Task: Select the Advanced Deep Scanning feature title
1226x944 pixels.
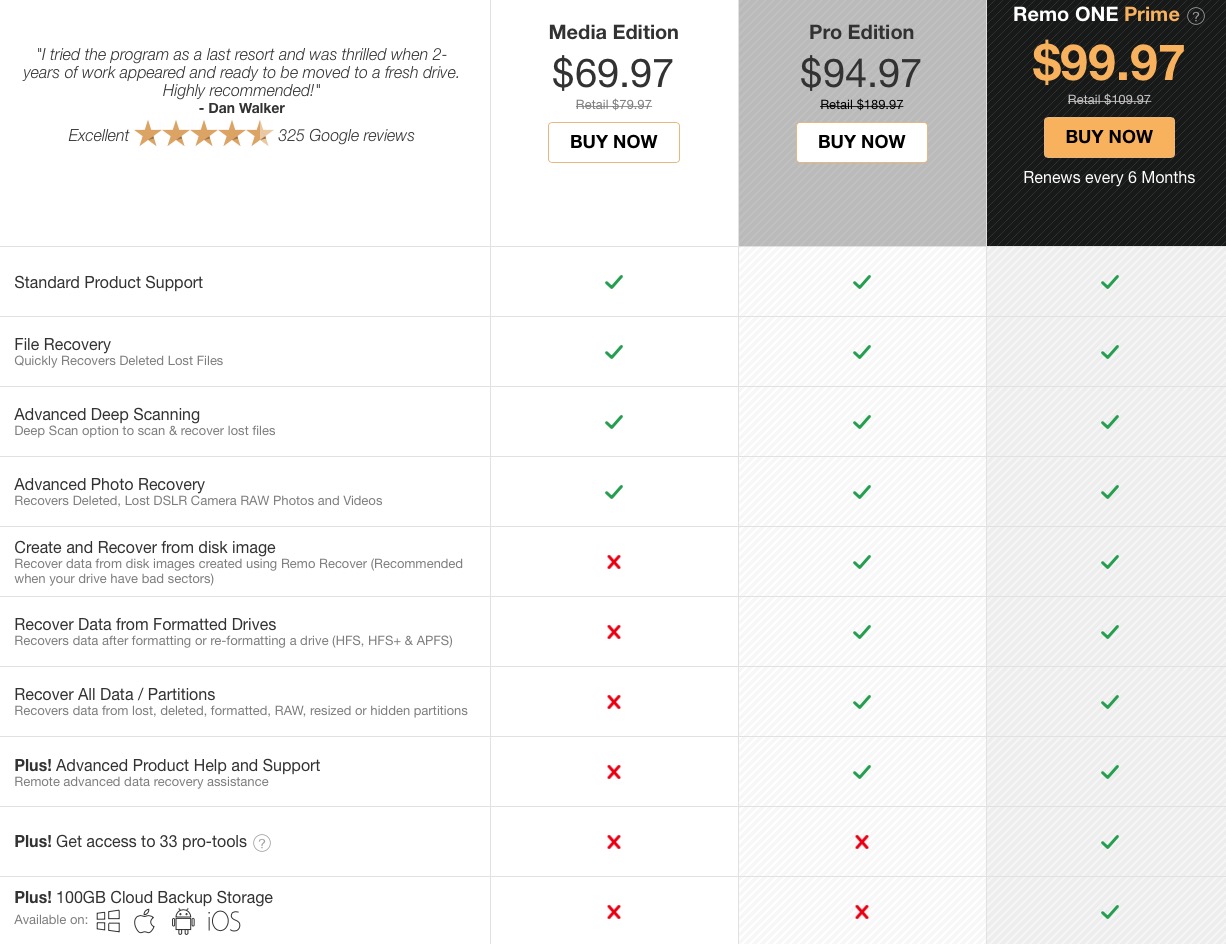Action: coord(107,414)
